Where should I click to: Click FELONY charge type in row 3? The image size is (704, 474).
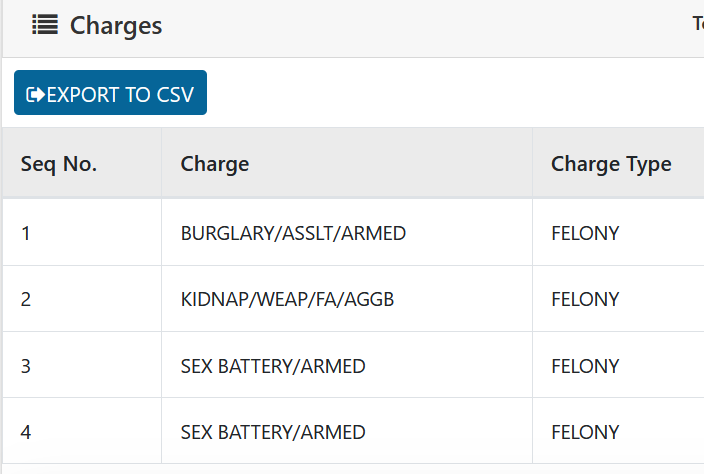[585, 366]
